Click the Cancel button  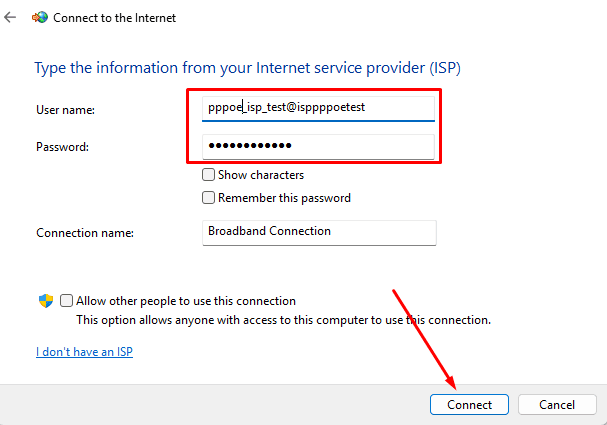point(556,405)
